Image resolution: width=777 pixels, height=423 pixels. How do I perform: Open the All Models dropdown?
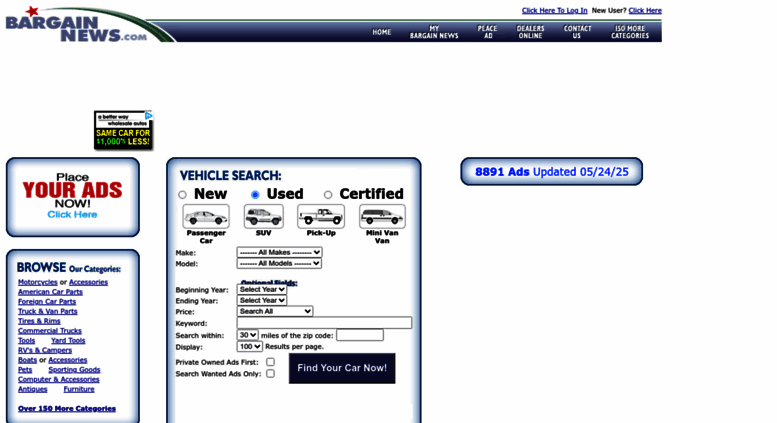click(279, 264)
